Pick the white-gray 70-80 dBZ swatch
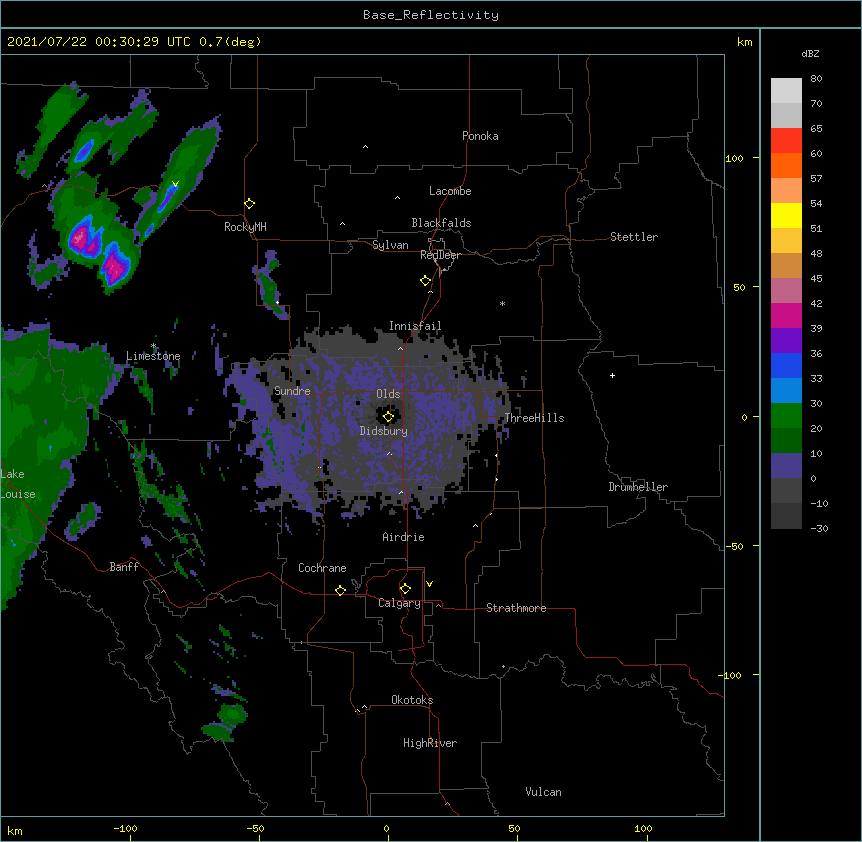Image resolution: width=862 pixels, height=842 pixels. pos(786,91)
